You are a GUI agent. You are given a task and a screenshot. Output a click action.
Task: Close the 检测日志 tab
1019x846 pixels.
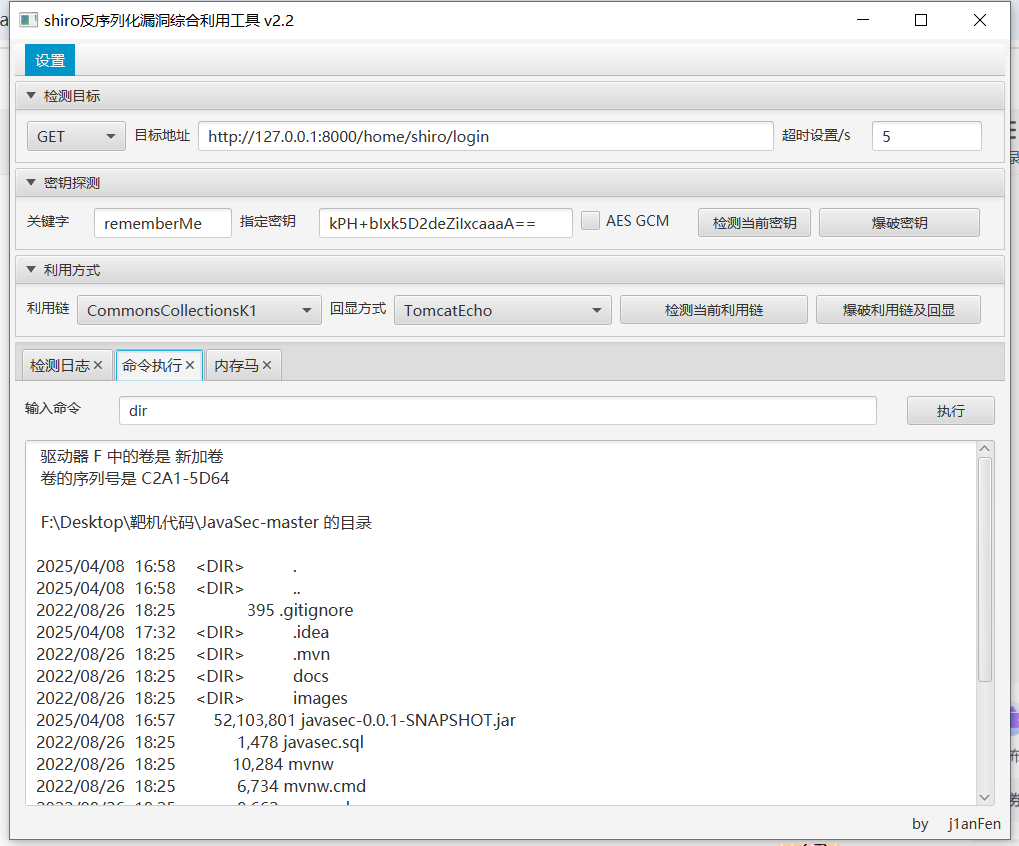[x=98, y=365]
